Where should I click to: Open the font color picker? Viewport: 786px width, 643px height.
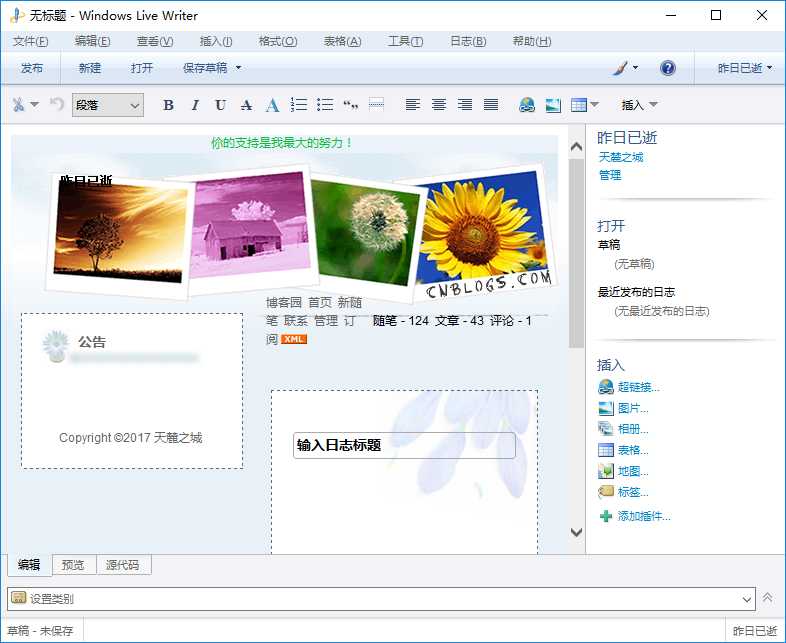pyautogui.click(x=272, y=105)
